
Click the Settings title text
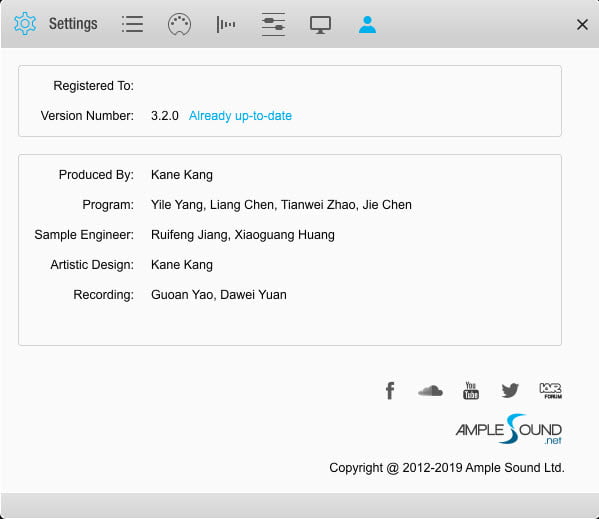point(73,24)
